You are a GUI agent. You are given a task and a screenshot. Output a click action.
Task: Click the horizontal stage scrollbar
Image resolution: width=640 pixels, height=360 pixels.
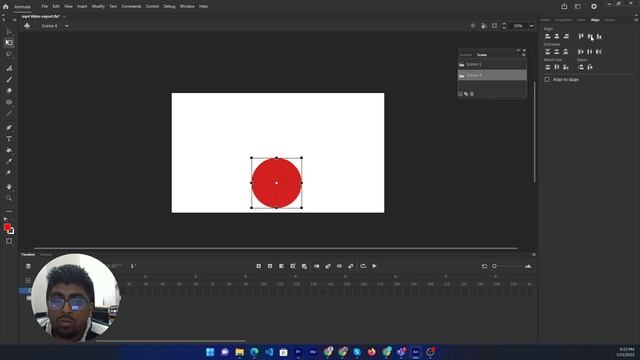[x=276, y=248]
